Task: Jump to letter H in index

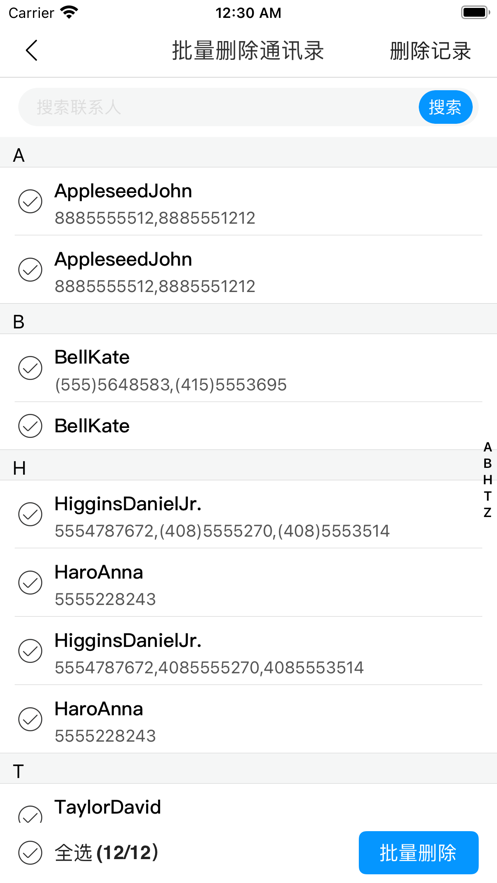Action: pyautogui.click(x=487, y=480)
